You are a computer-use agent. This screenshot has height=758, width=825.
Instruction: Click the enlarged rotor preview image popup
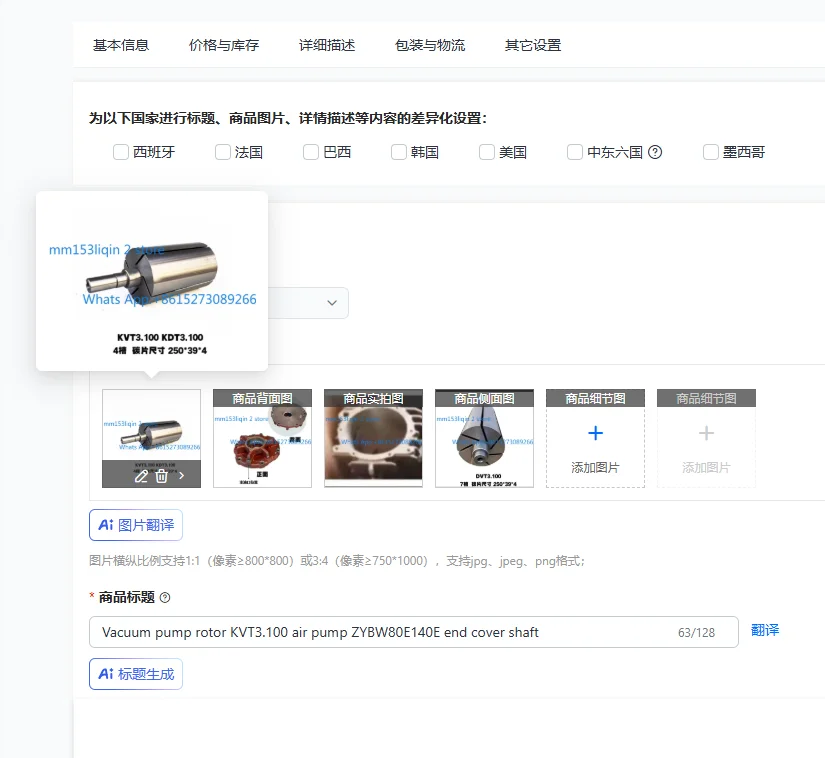click(x=152, y=281)
